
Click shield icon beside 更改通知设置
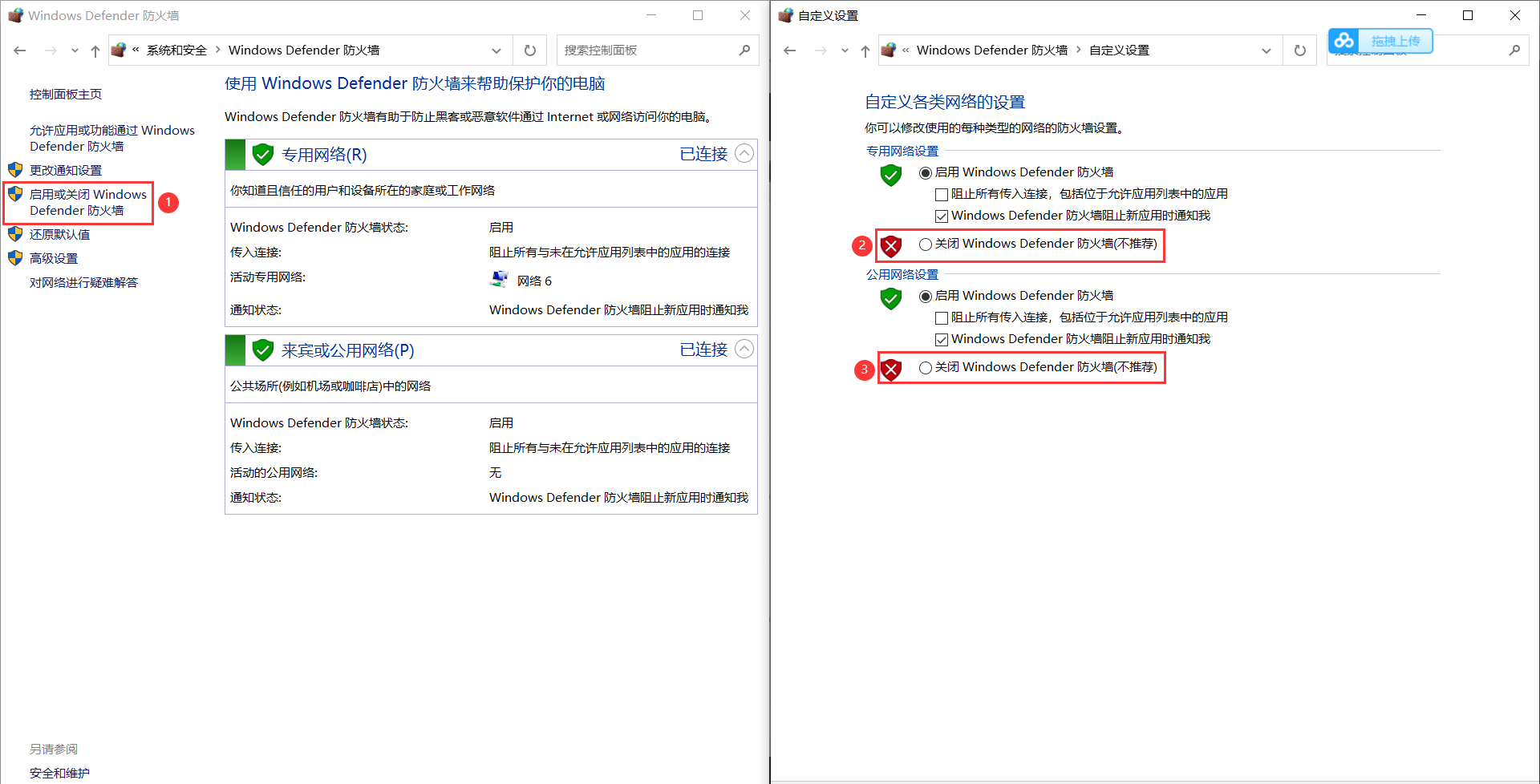[15, 170]
